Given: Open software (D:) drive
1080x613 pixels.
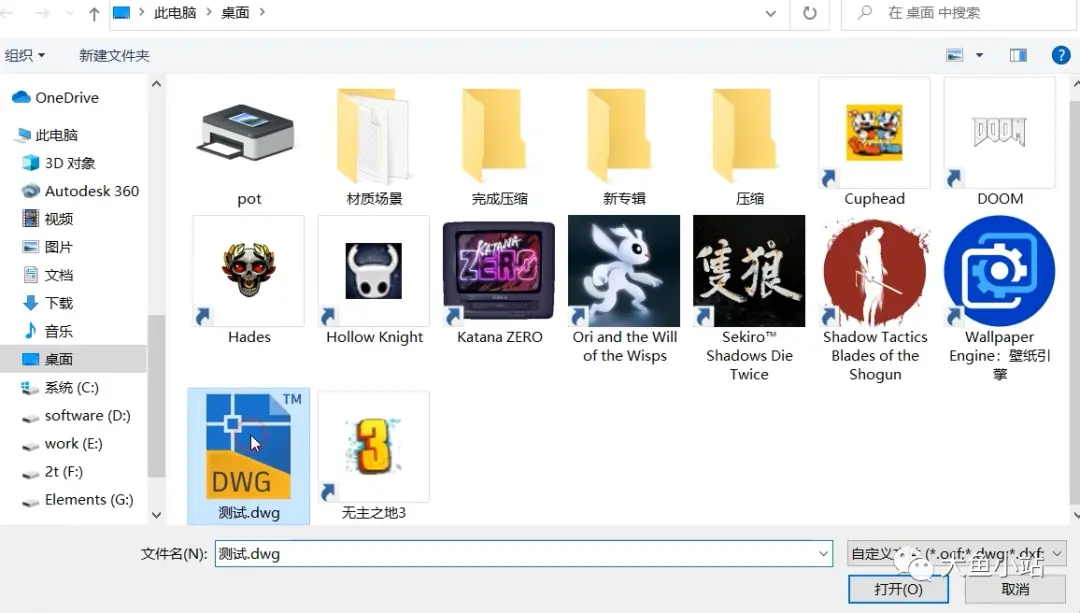Looking at the screenshot, I should click(x=87, y=416).
